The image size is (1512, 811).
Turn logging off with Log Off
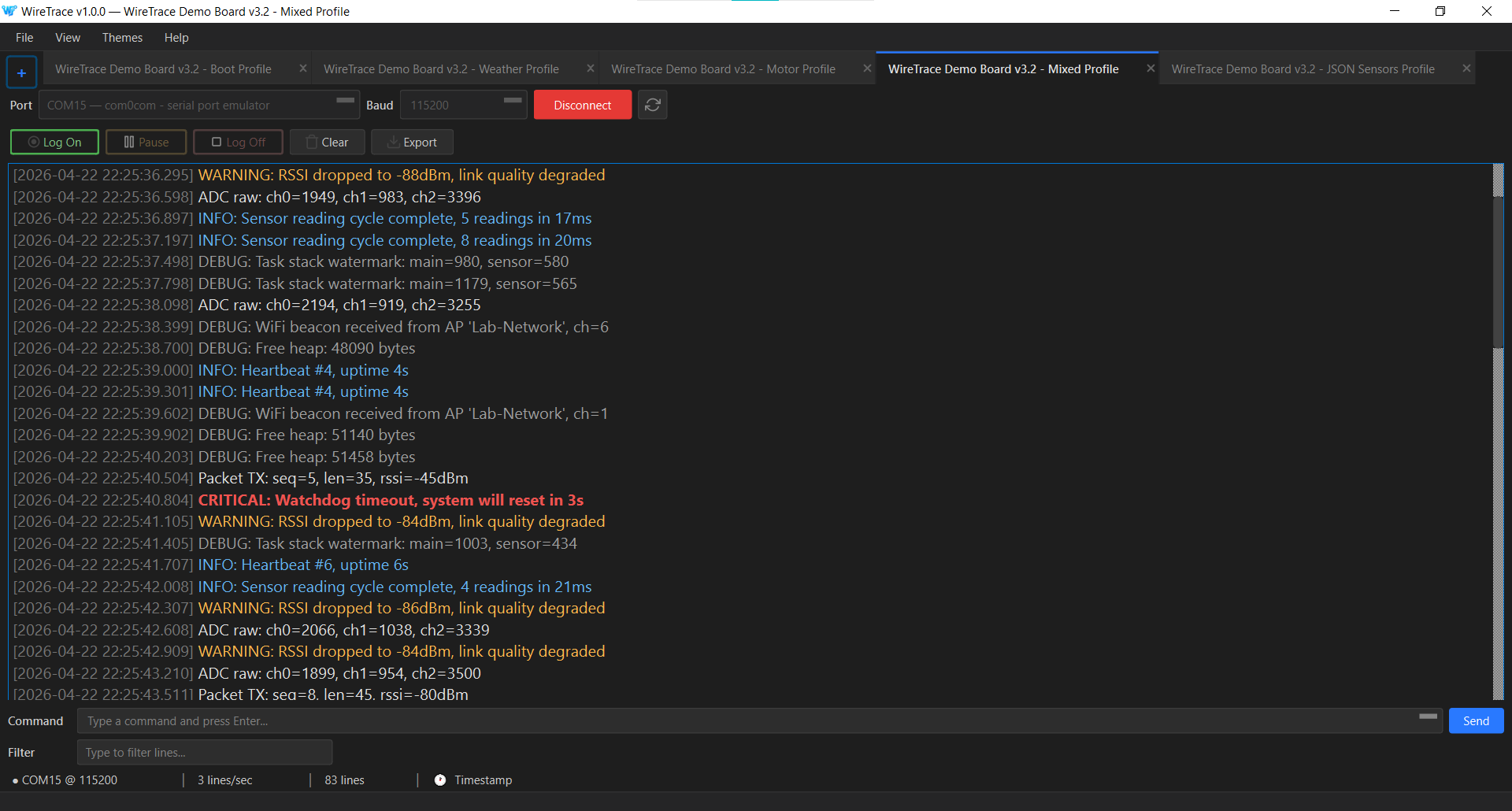pos(239,142)
